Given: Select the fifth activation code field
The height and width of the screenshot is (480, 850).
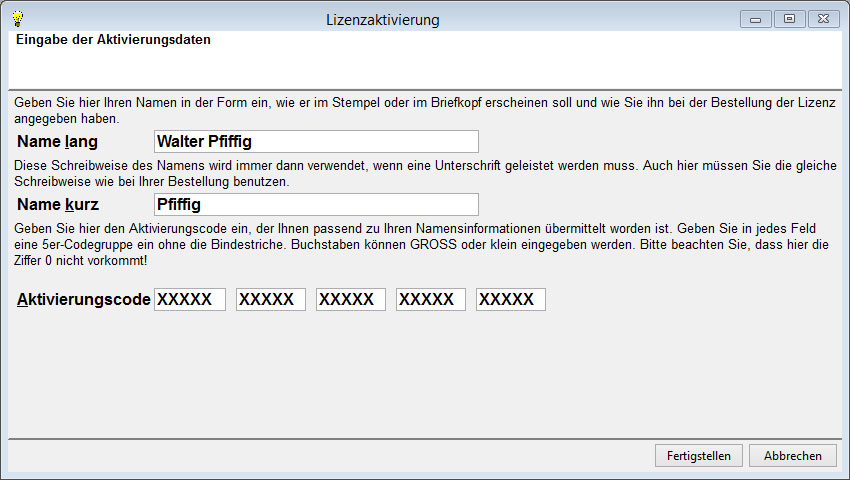Looking at the screenshot, I should 511,300.
